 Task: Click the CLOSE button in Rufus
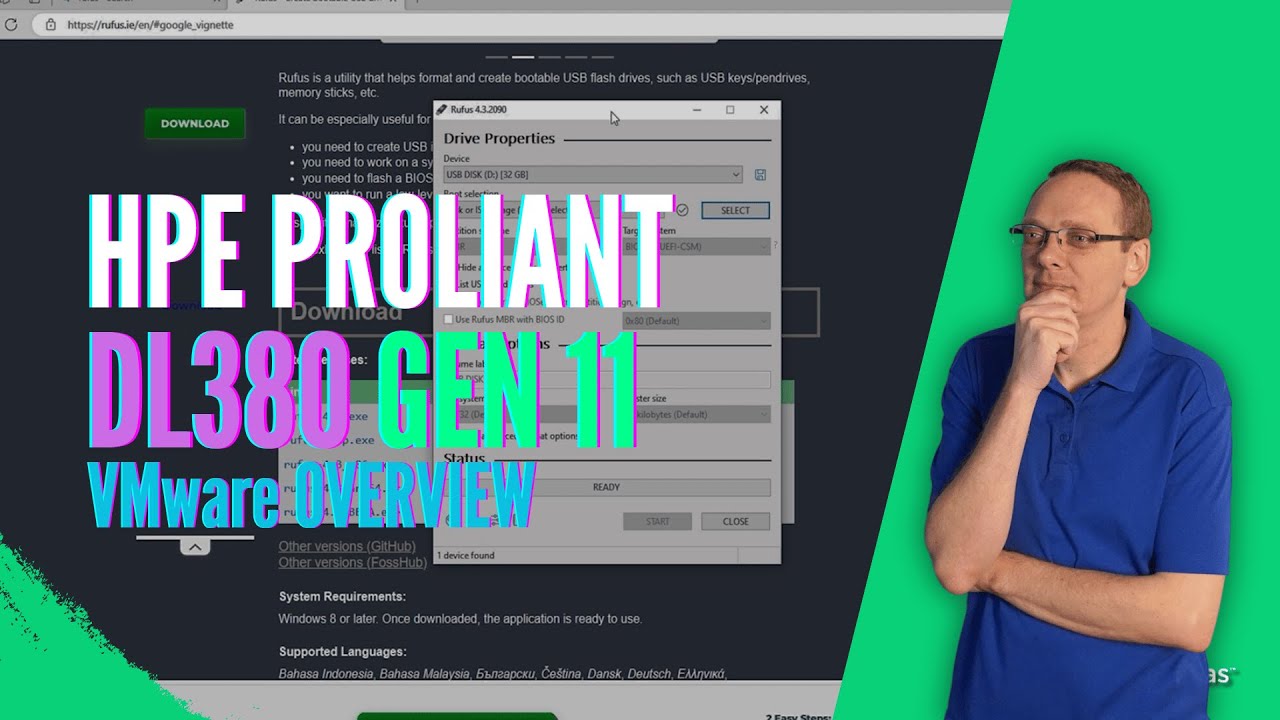736,521
